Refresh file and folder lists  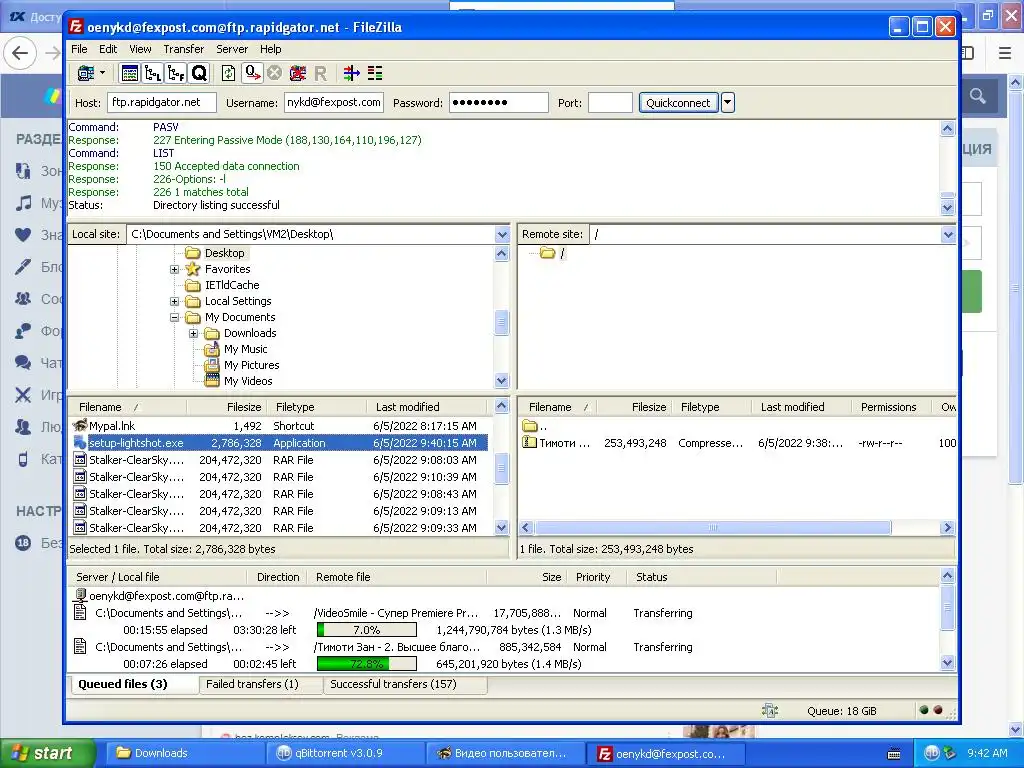[229, 73]
